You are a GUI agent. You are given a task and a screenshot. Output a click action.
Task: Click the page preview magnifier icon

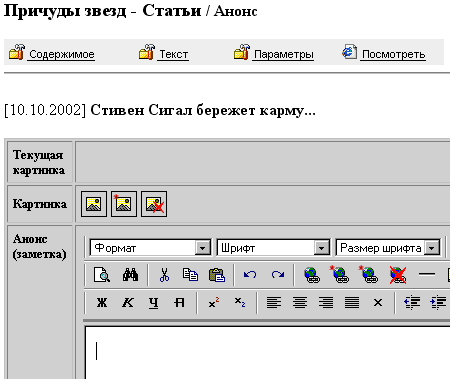click(102, 275)
